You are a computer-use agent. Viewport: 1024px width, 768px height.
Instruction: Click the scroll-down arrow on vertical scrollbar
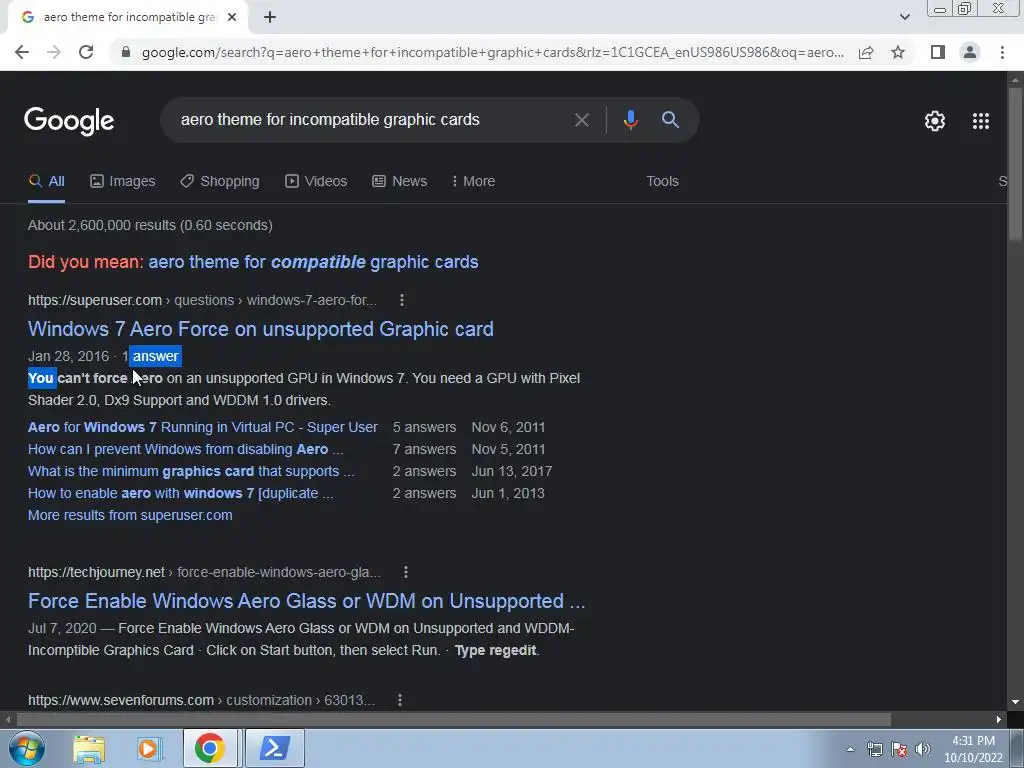click(x=1015, y=702)
